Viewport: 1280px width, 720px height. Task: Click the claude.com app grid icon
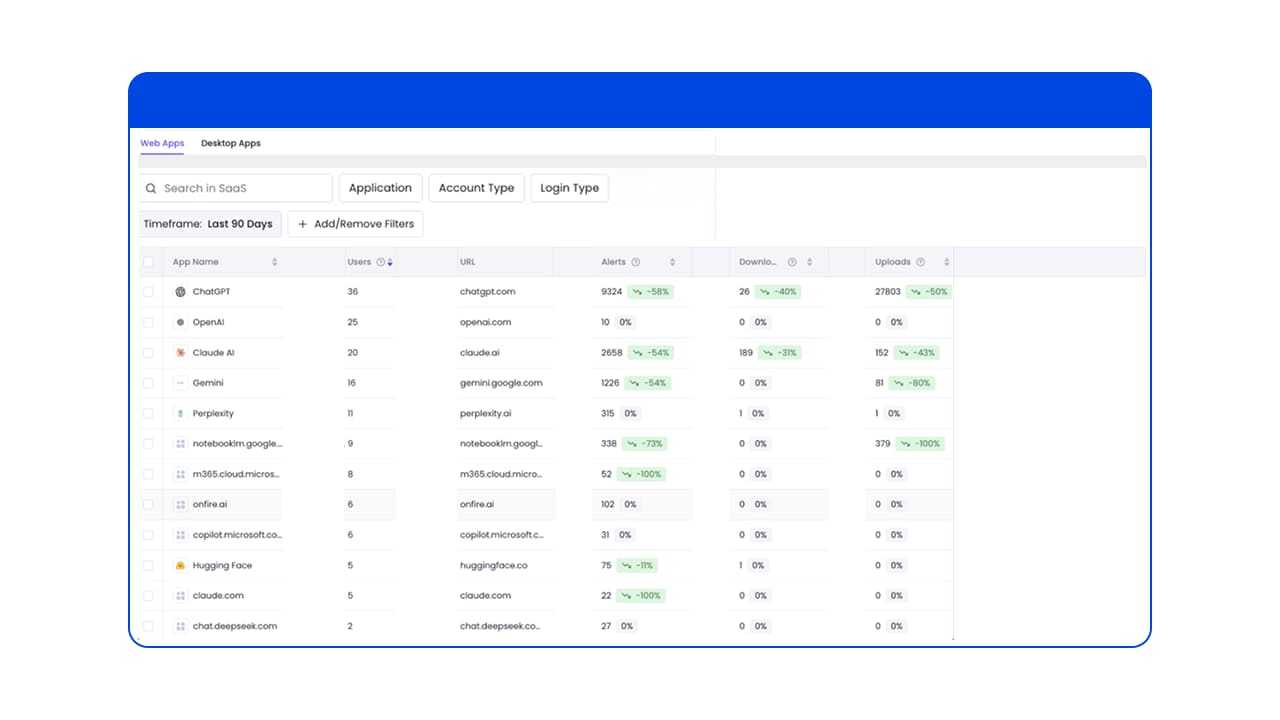(180, 596)
